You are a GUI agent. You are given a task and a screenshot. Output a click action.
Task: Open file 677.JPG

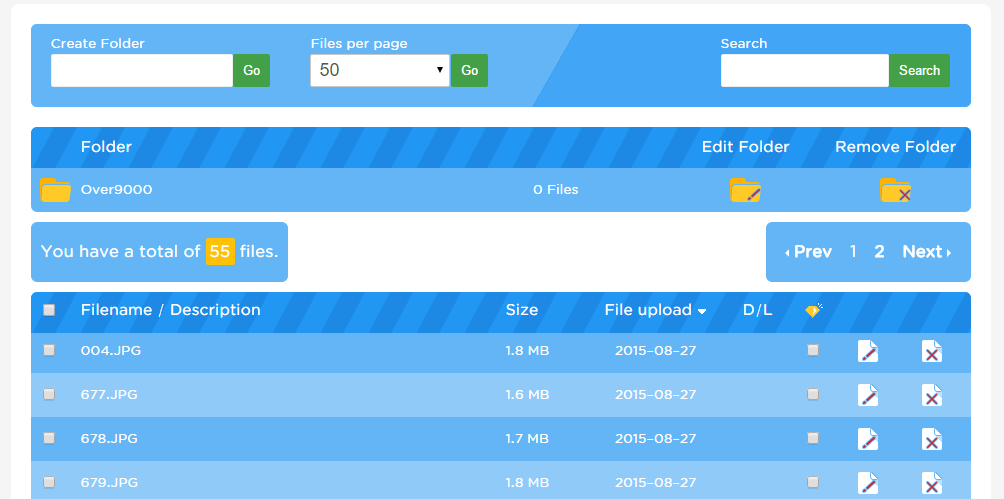pyautogui.click(x=109, y=395)
